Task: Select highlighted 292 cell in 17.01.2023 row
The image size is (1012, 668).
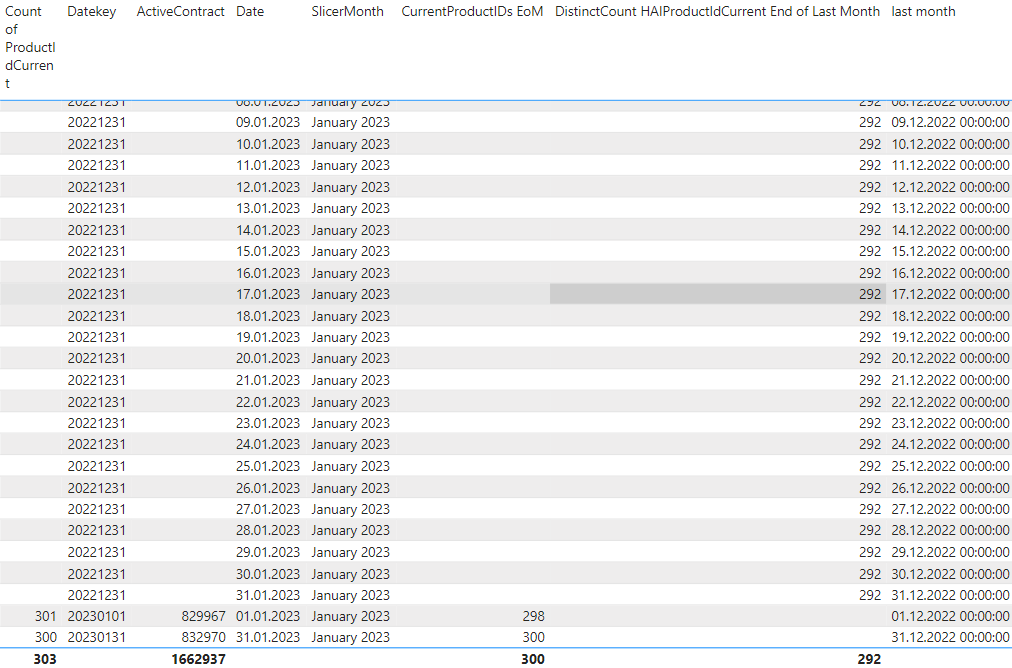Action: (718, 294)
